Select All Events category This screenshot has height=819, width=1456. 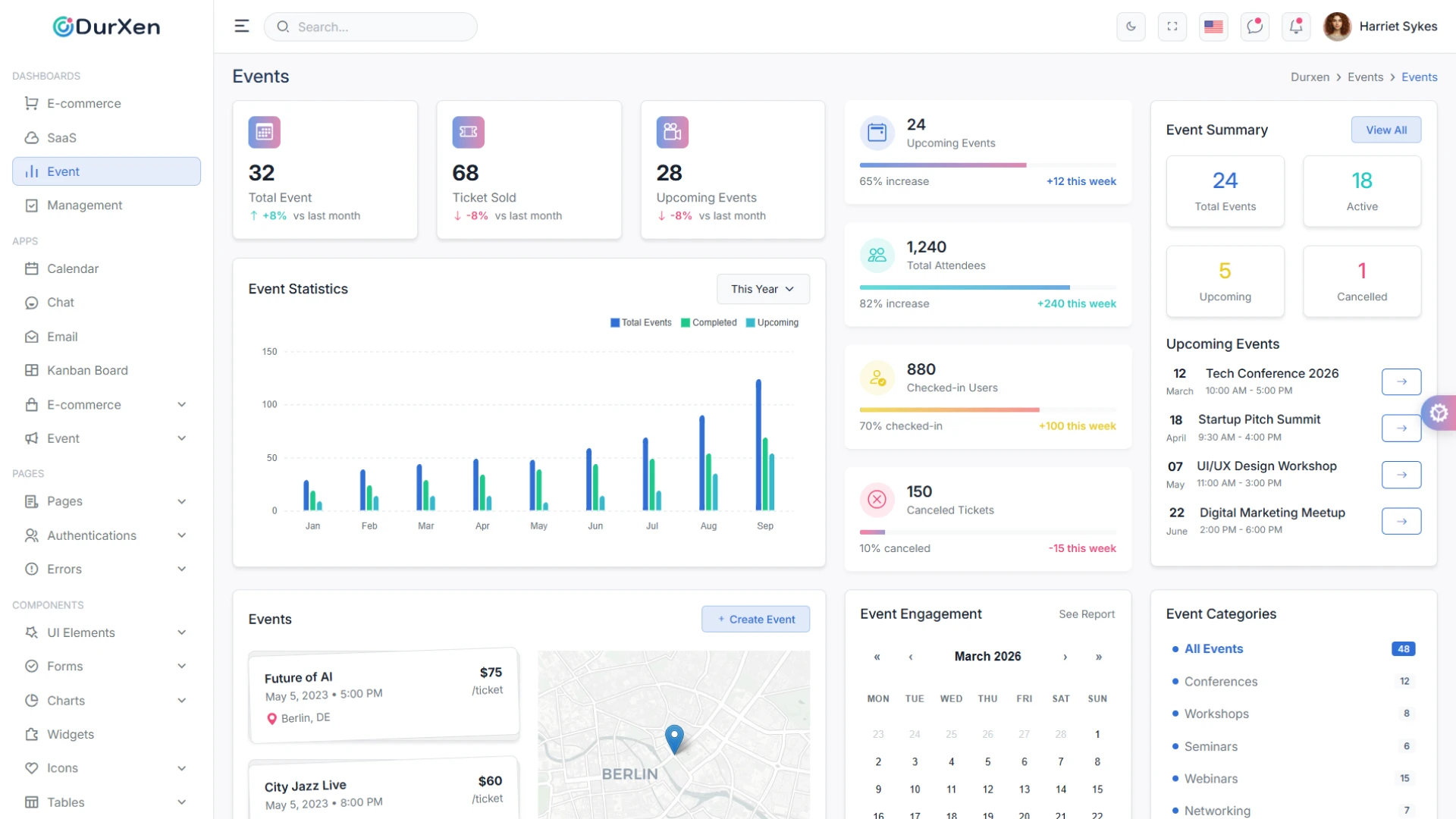(1293, 649)
